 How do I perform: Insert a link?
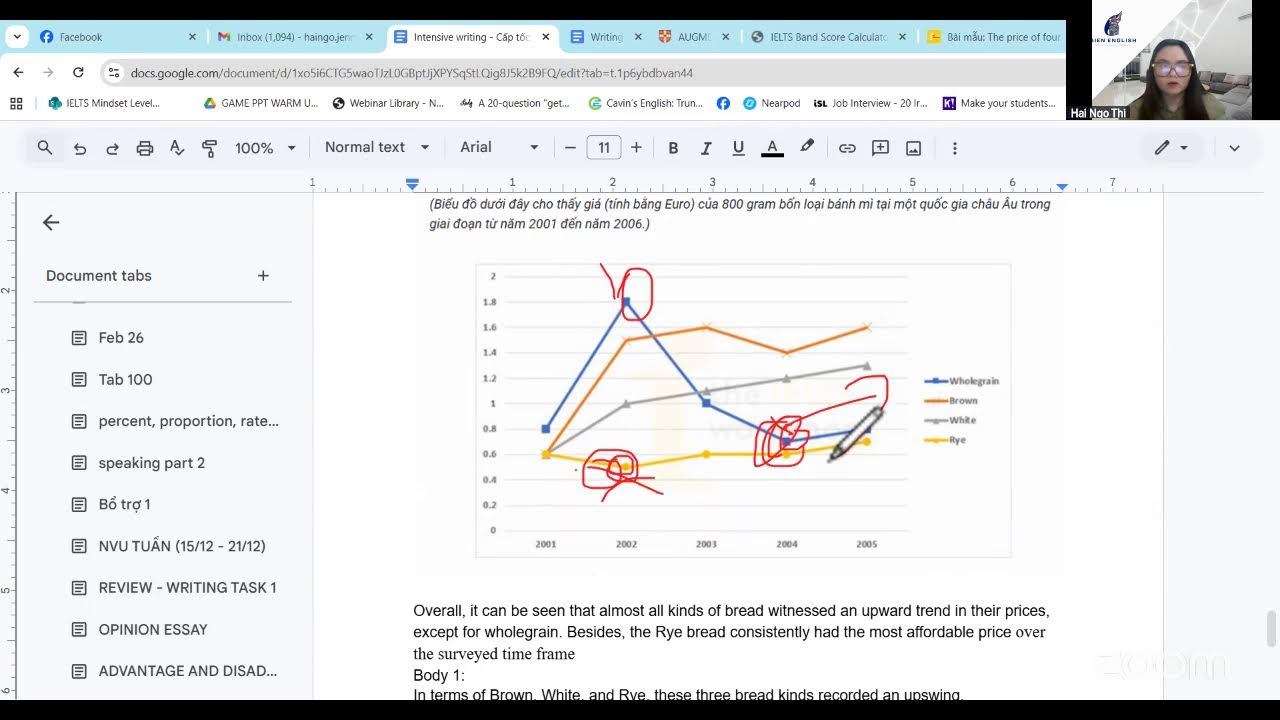click(847, 148)
